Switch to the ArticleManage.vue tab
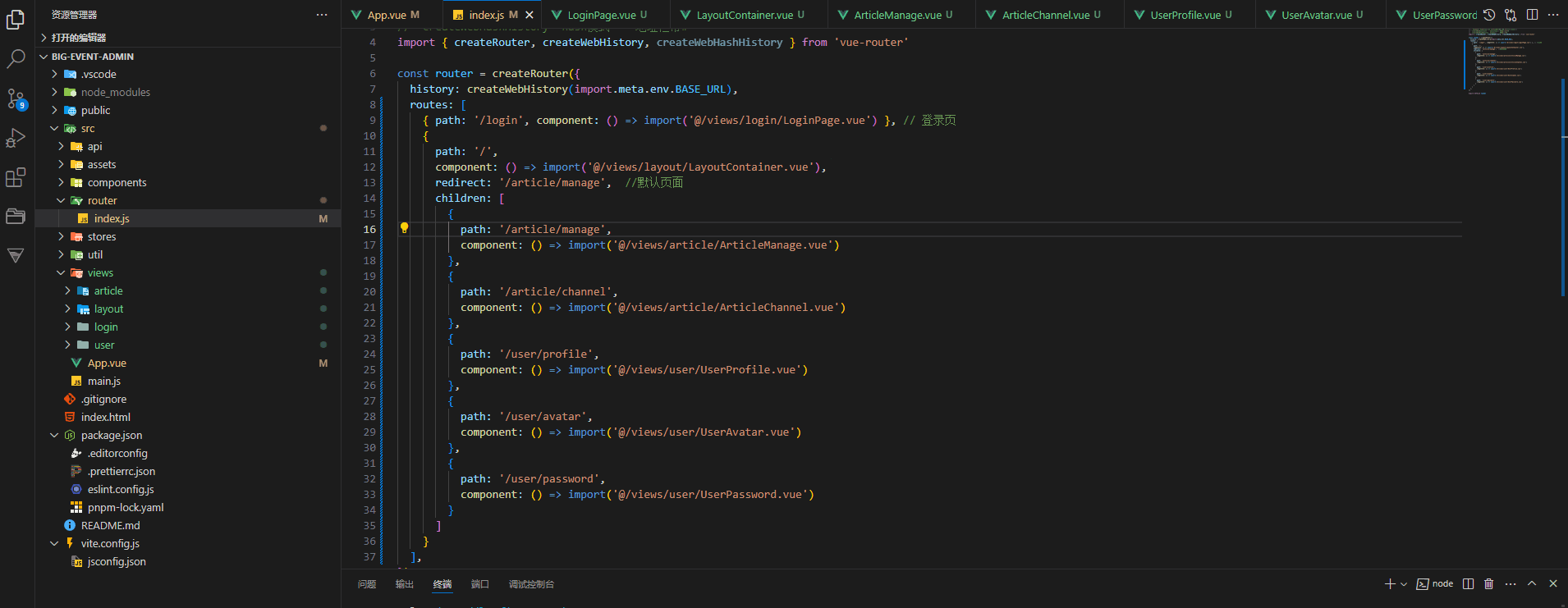Screen dimensions: 1568x608 click(902, 15)
